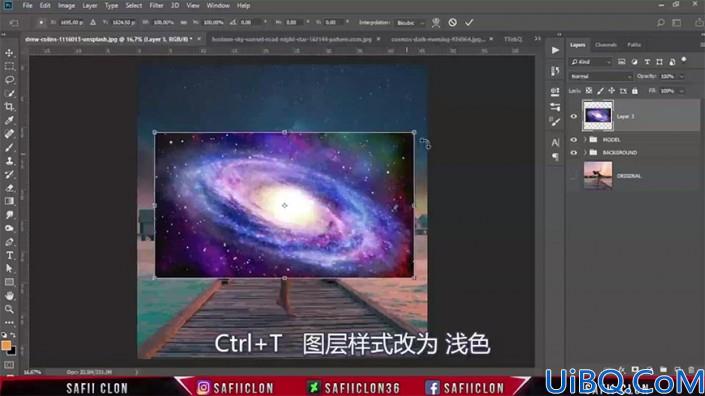
Task: Toggle Lock all padlock icon
Action: pos(635,91)
